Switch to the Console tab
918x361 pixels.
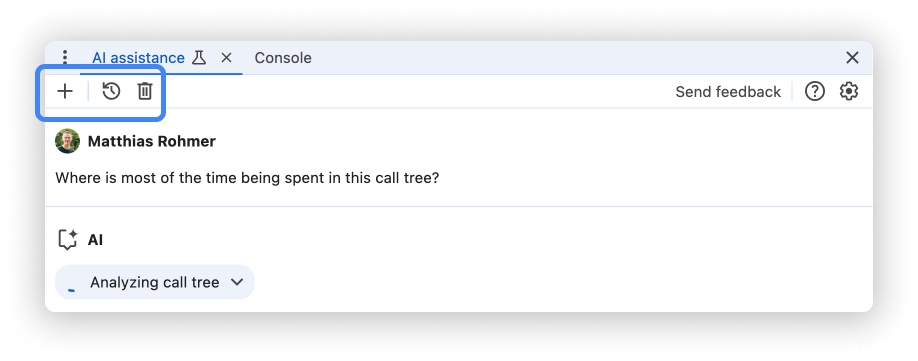tap(283, 58)
